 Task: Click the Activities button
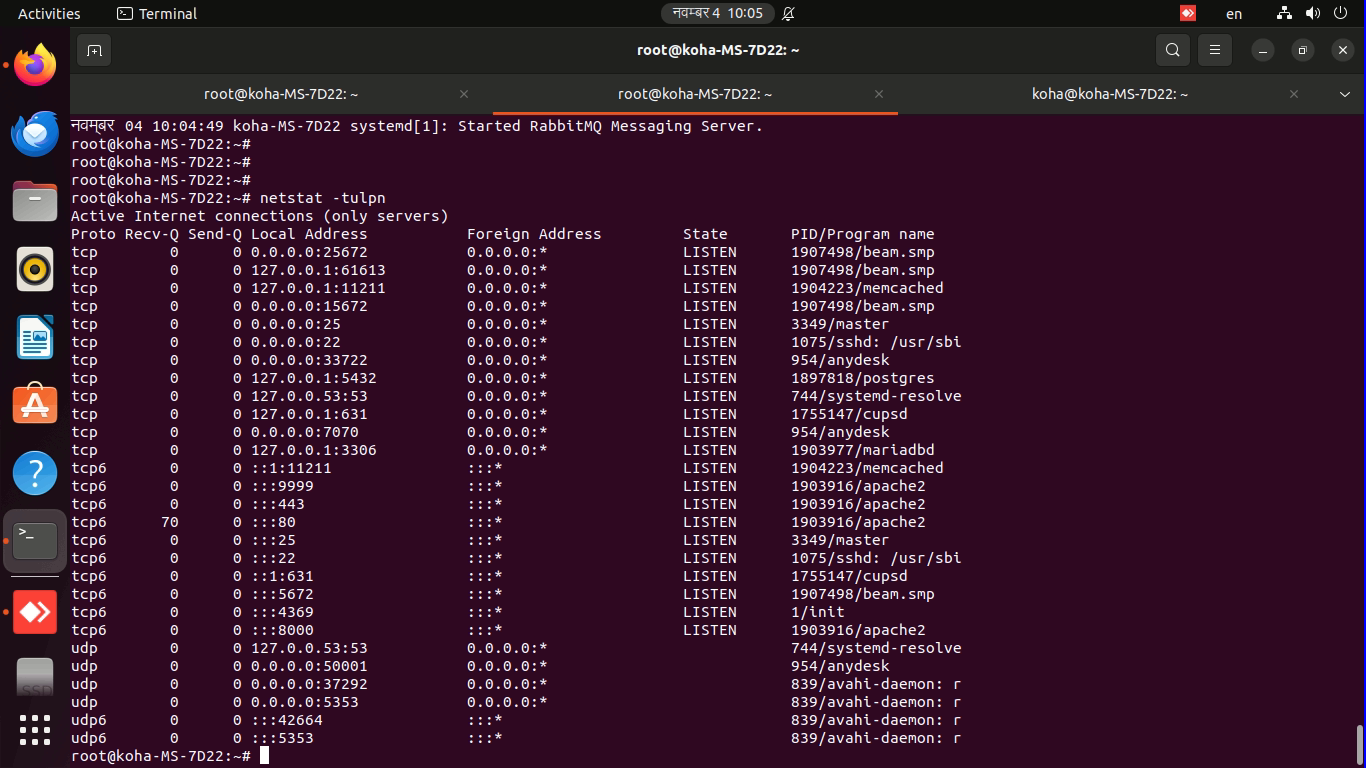[x=49, y=14]
